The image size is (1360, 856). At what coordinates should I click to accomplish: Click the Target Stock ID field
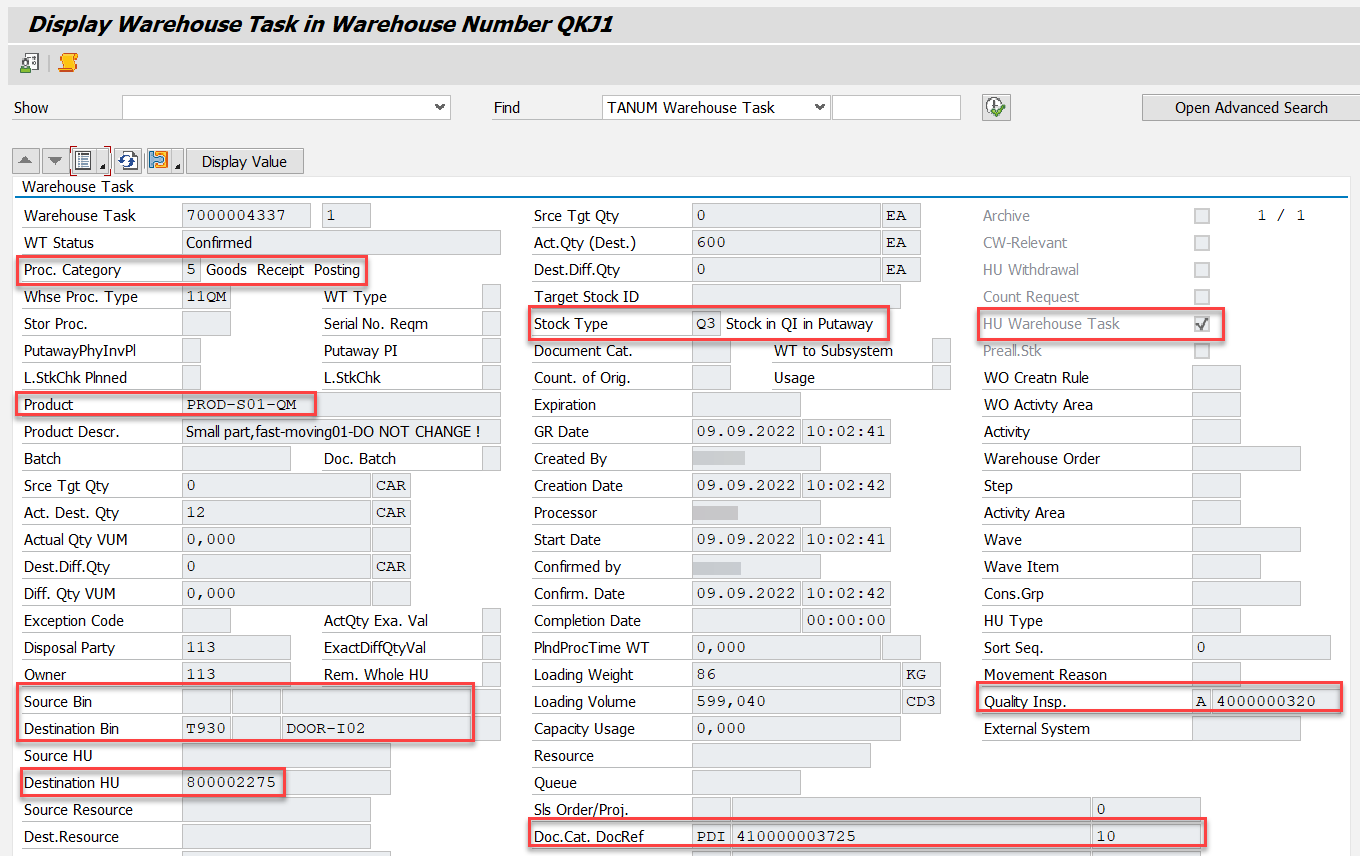[x=796, y=297]
